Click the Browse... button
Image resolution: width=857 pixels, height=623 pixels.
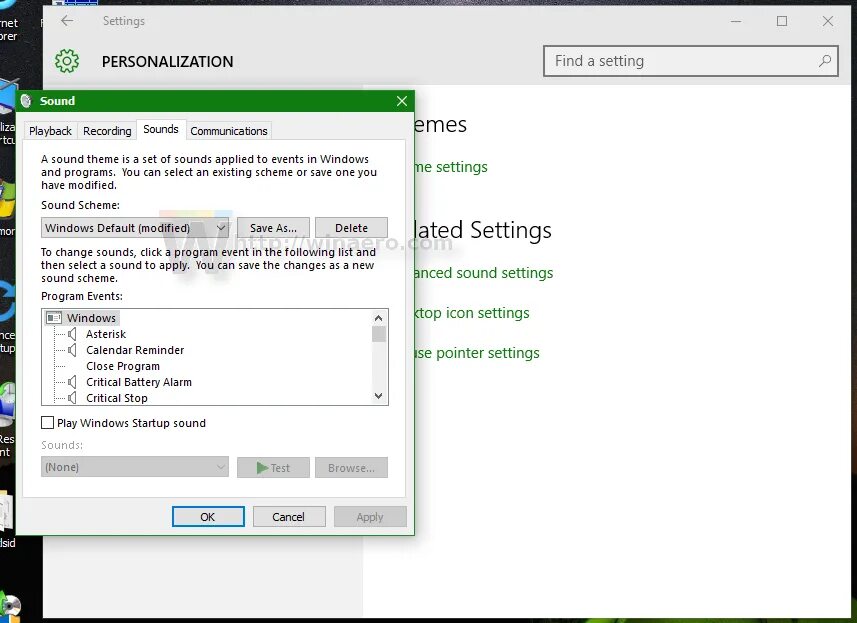point(351,468)
